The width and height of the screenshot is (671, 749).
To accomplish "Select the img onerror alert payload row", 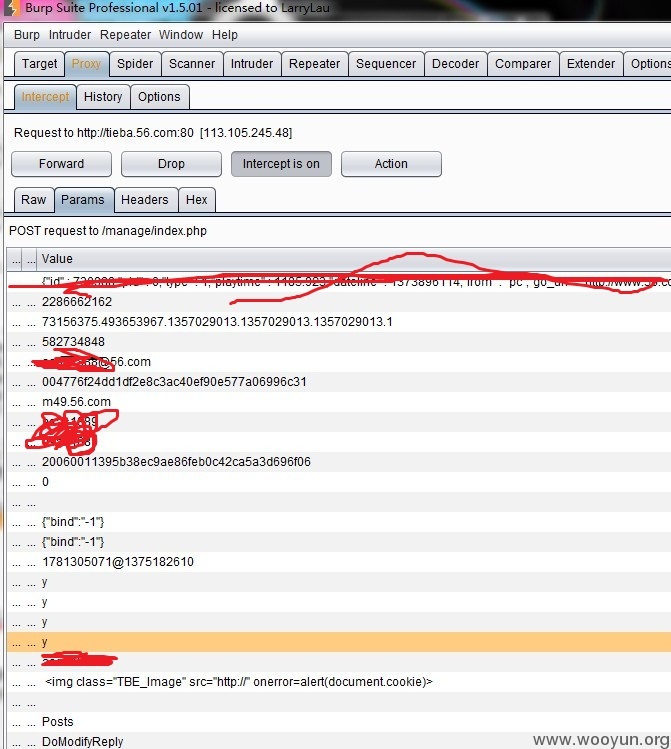I will click(x=339, y=682).
